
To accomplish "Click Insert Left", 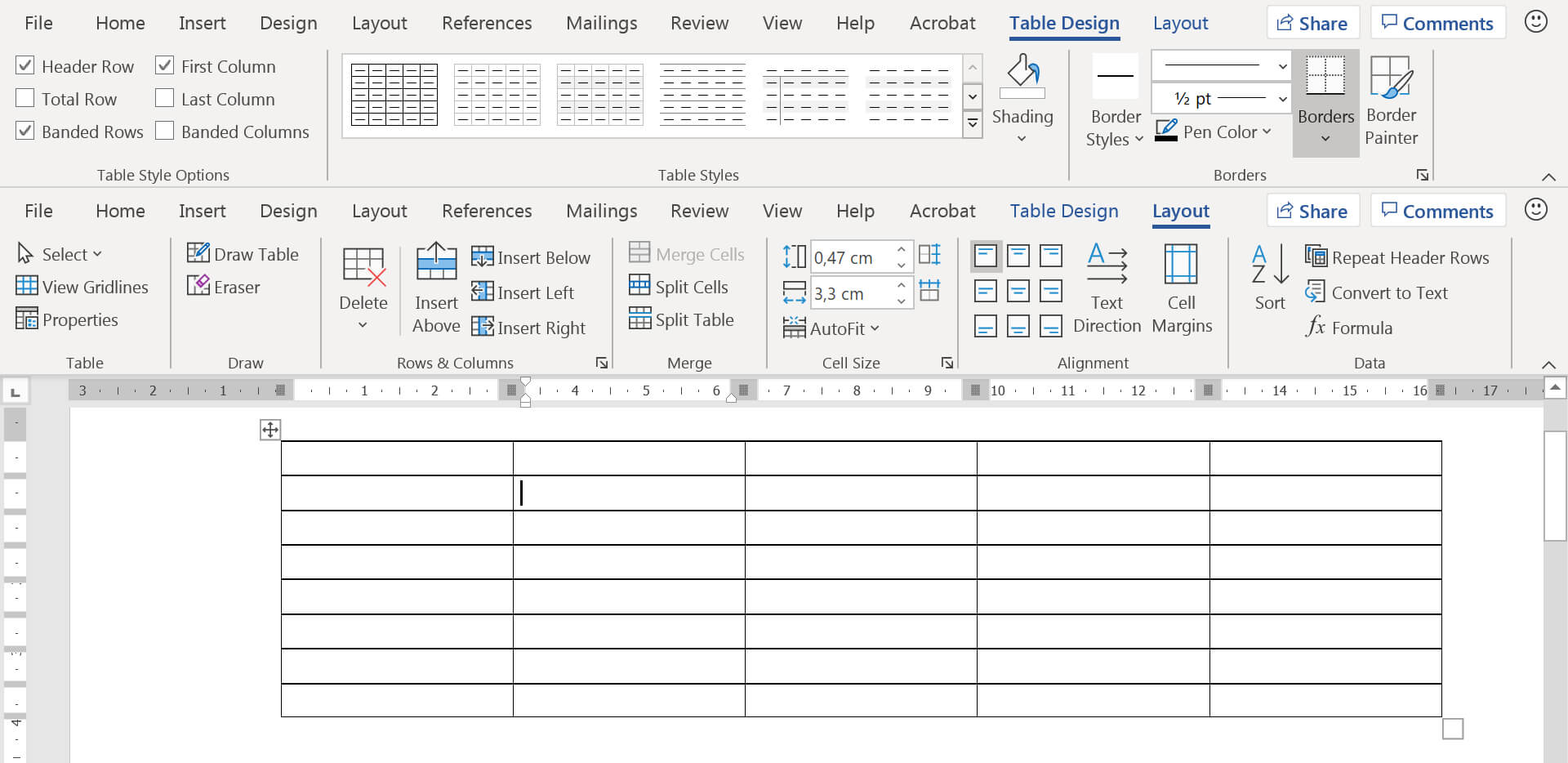I will click(x=523, y=292).
